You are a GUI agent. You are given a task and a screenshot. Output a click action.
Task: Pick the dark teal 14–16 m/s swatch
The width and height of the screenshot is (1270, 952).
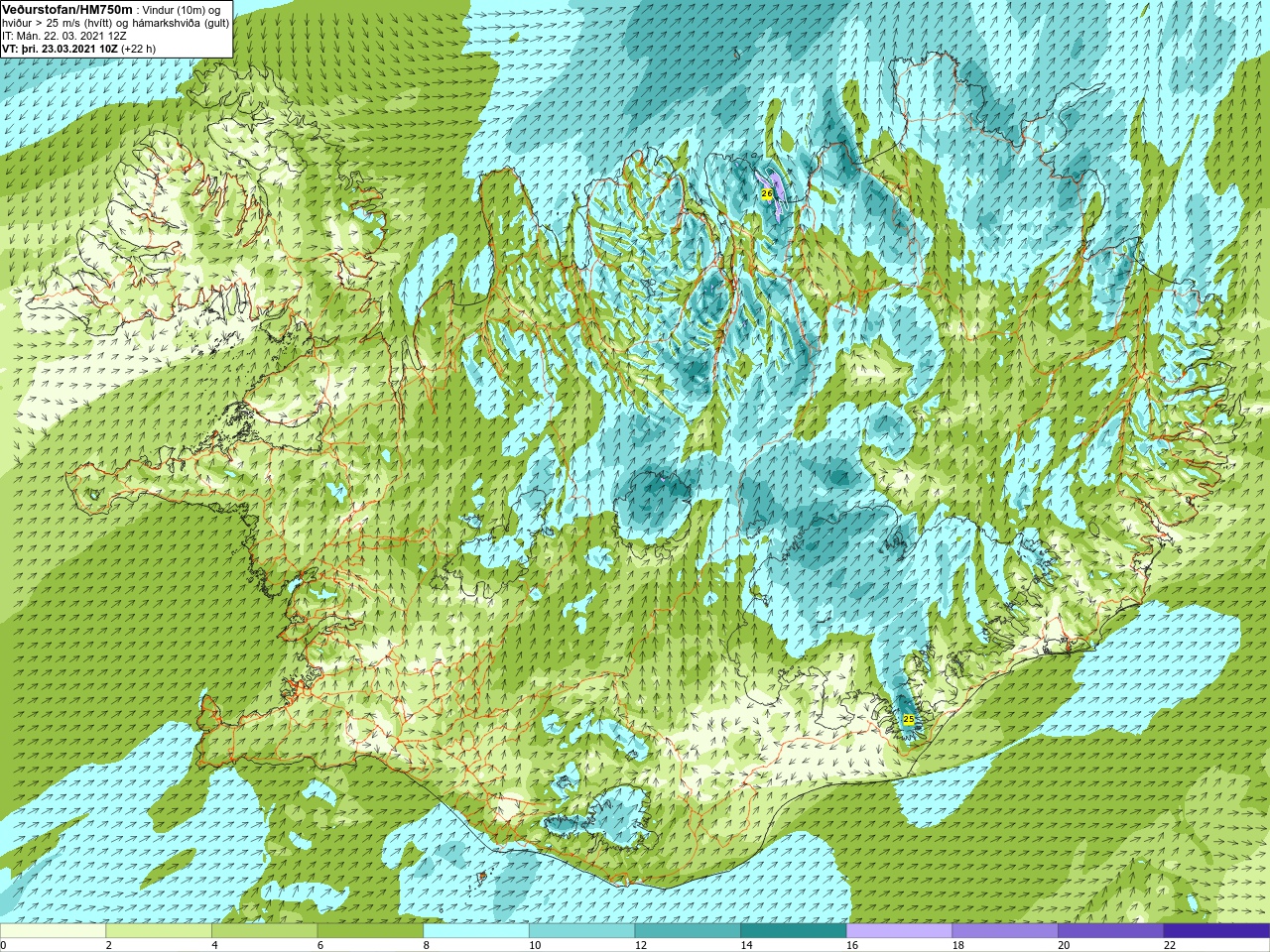[x=794, y=931]
